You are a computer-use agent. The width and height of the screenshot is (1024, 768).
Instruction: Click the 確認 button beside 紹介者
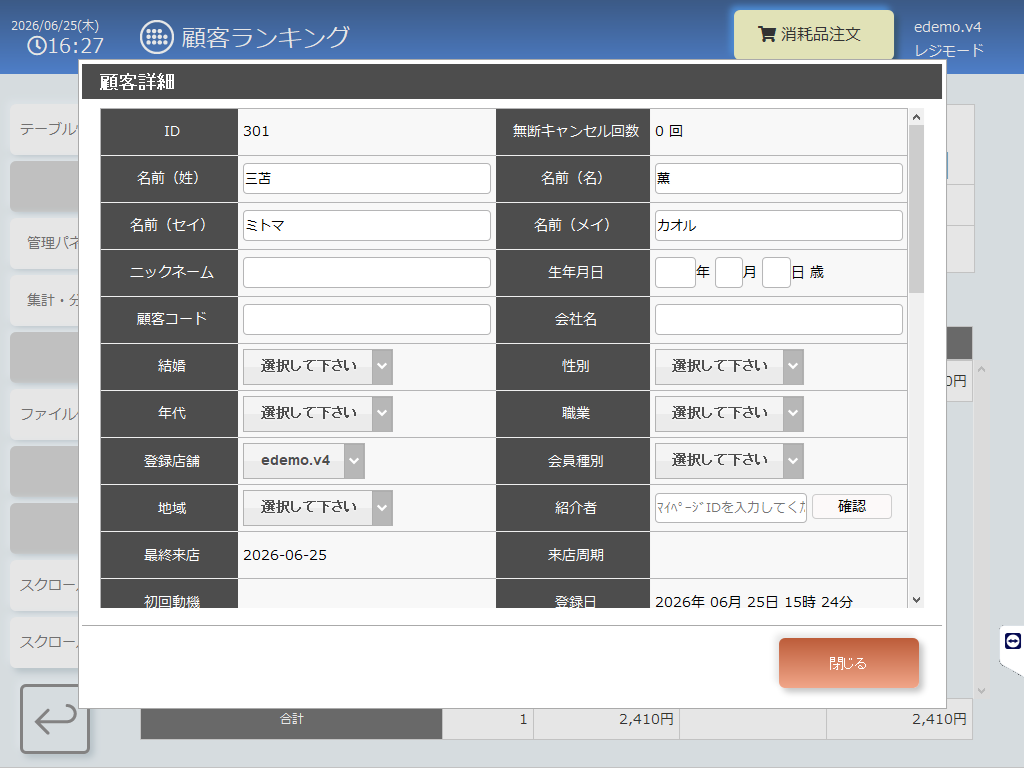pos(852,506)
